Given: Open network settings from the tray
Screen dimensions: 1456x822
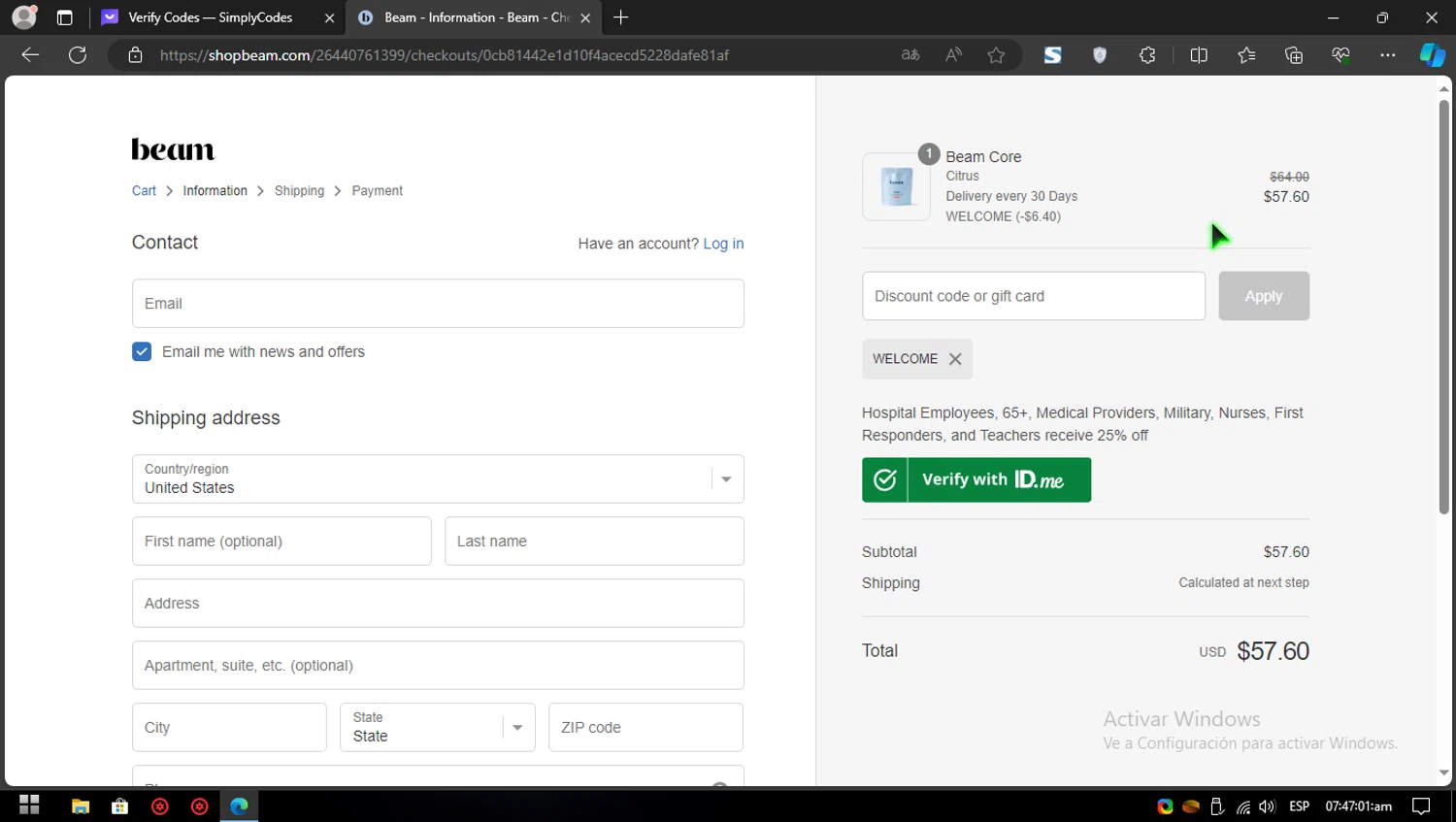Looking at the screenshot, I should pyautogui.click(x=1243, y=806).
